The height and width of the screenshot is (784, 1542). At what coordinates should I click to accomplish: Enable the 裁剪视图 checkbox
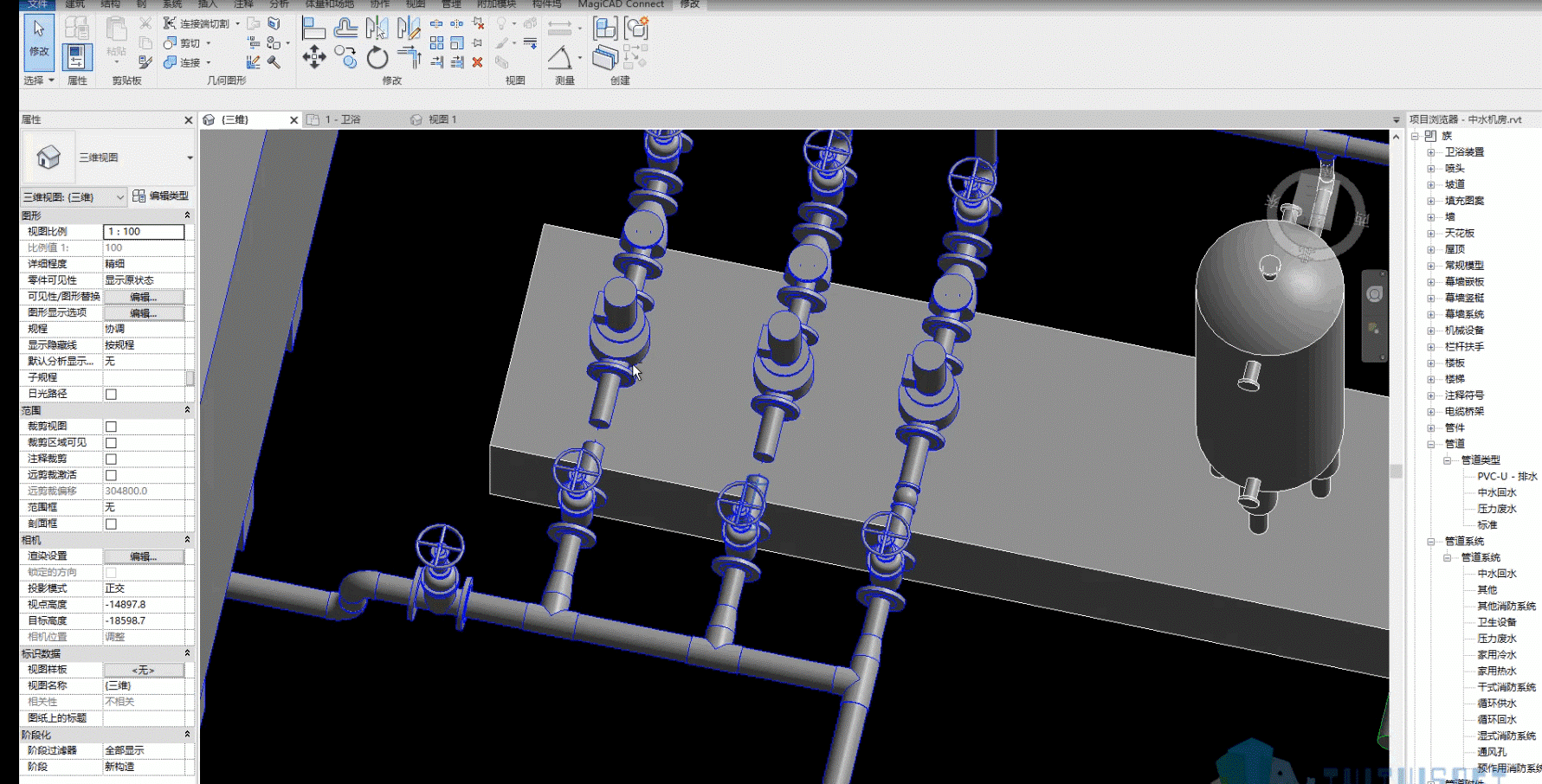[x=111, y=427]
